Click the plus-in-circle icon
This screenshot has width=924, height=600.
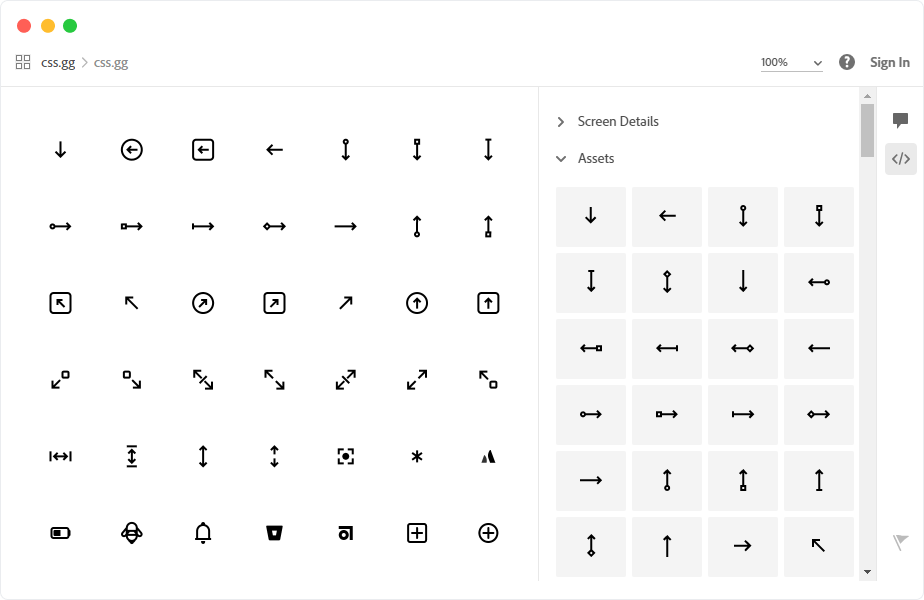click(x=487, y=533)
